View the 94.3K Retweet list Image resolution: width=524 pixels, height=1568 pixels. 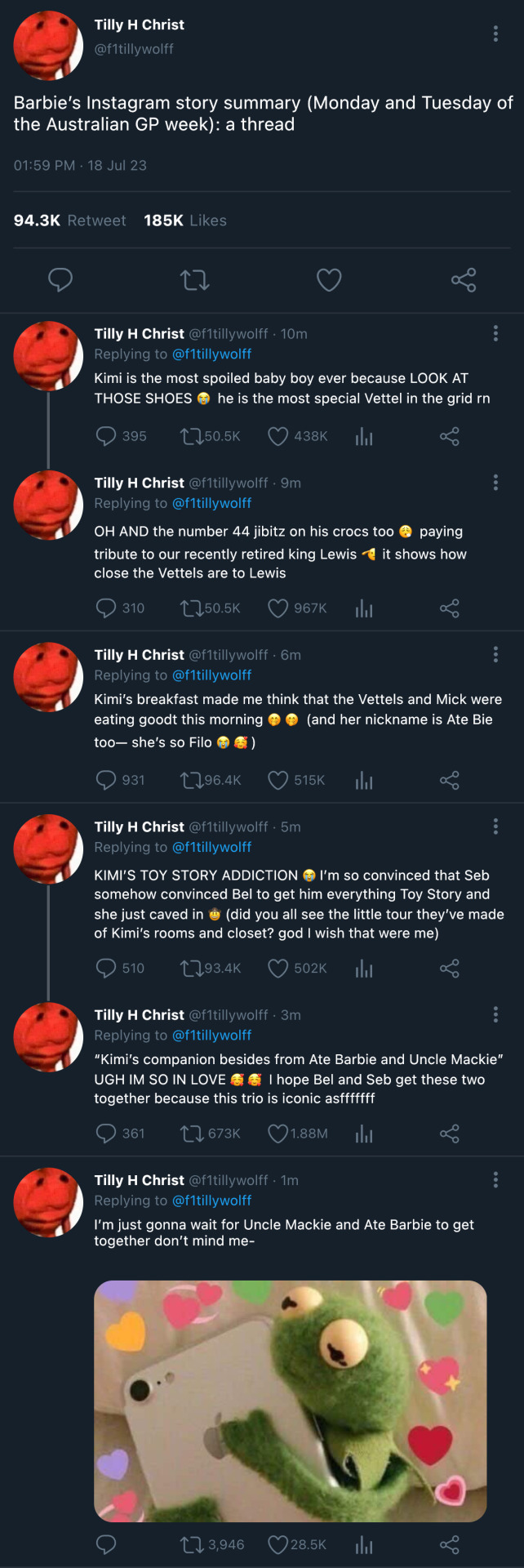[x=70, y=220]
